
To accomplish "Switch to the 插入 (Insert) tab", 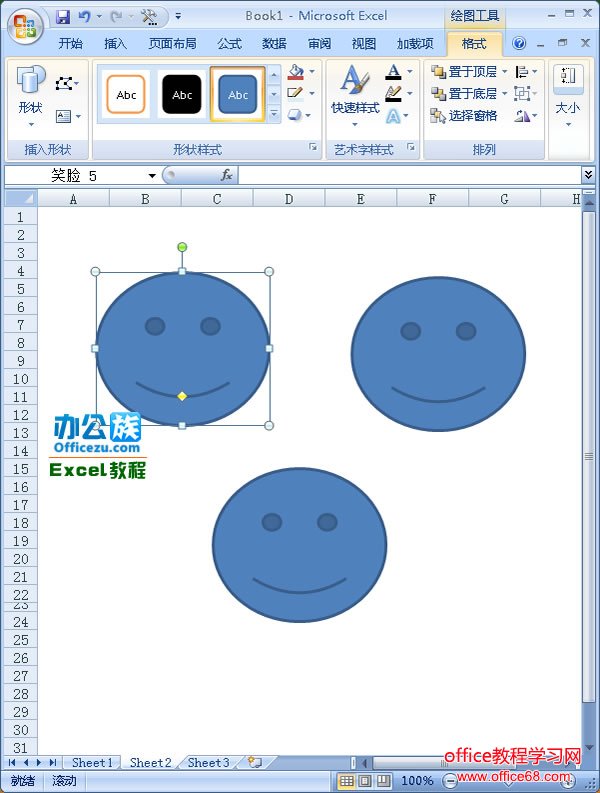I will (115, 44).
